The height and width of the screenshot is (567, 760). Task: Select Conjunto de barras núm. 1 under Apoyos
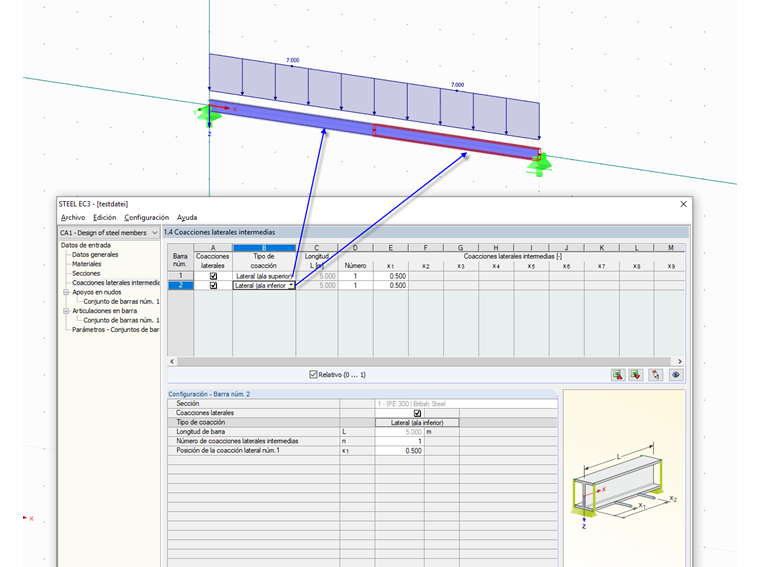[121, 301]
